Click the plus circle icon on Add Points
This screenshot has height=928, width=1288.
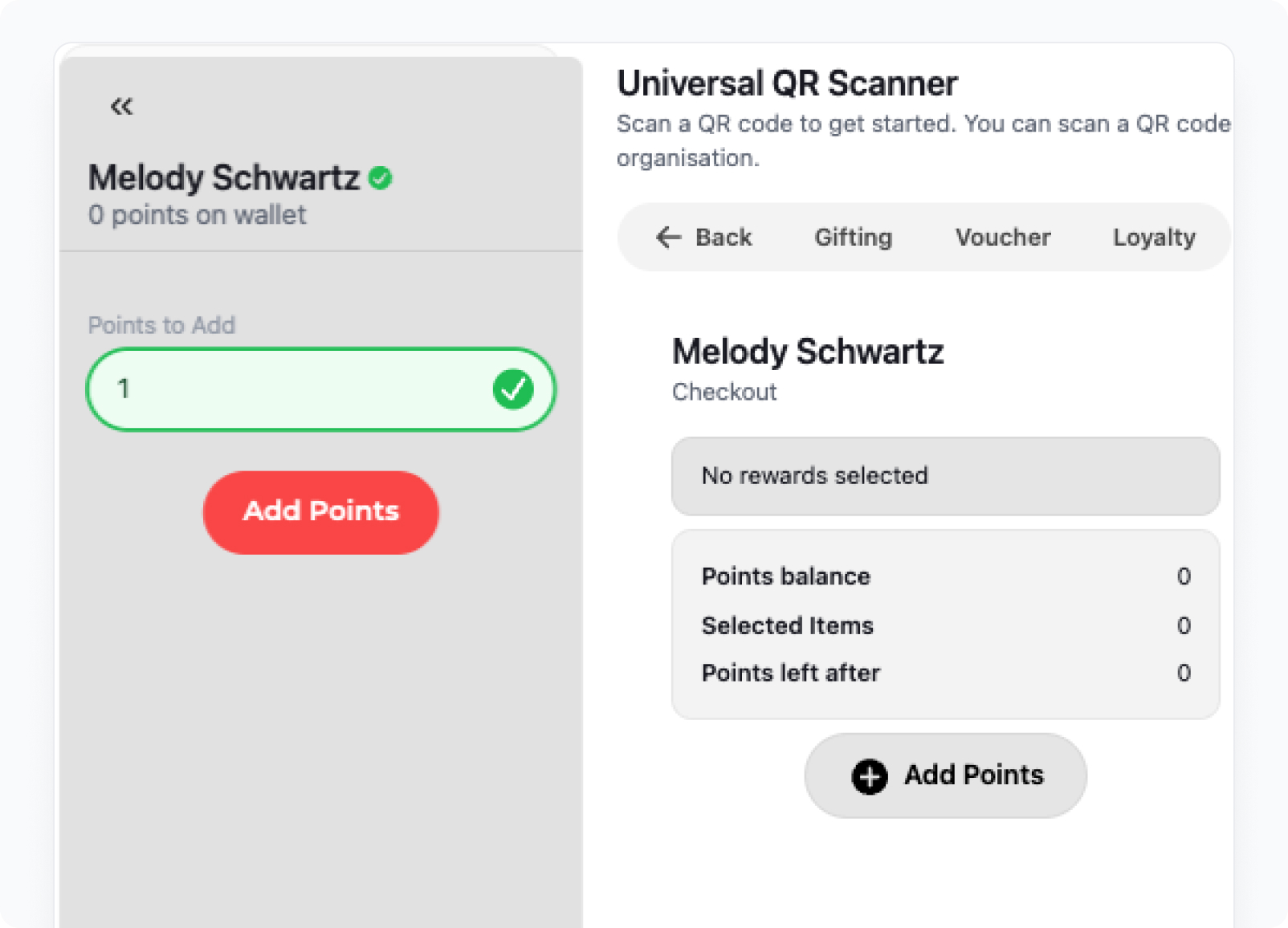[x=870, y=776]
